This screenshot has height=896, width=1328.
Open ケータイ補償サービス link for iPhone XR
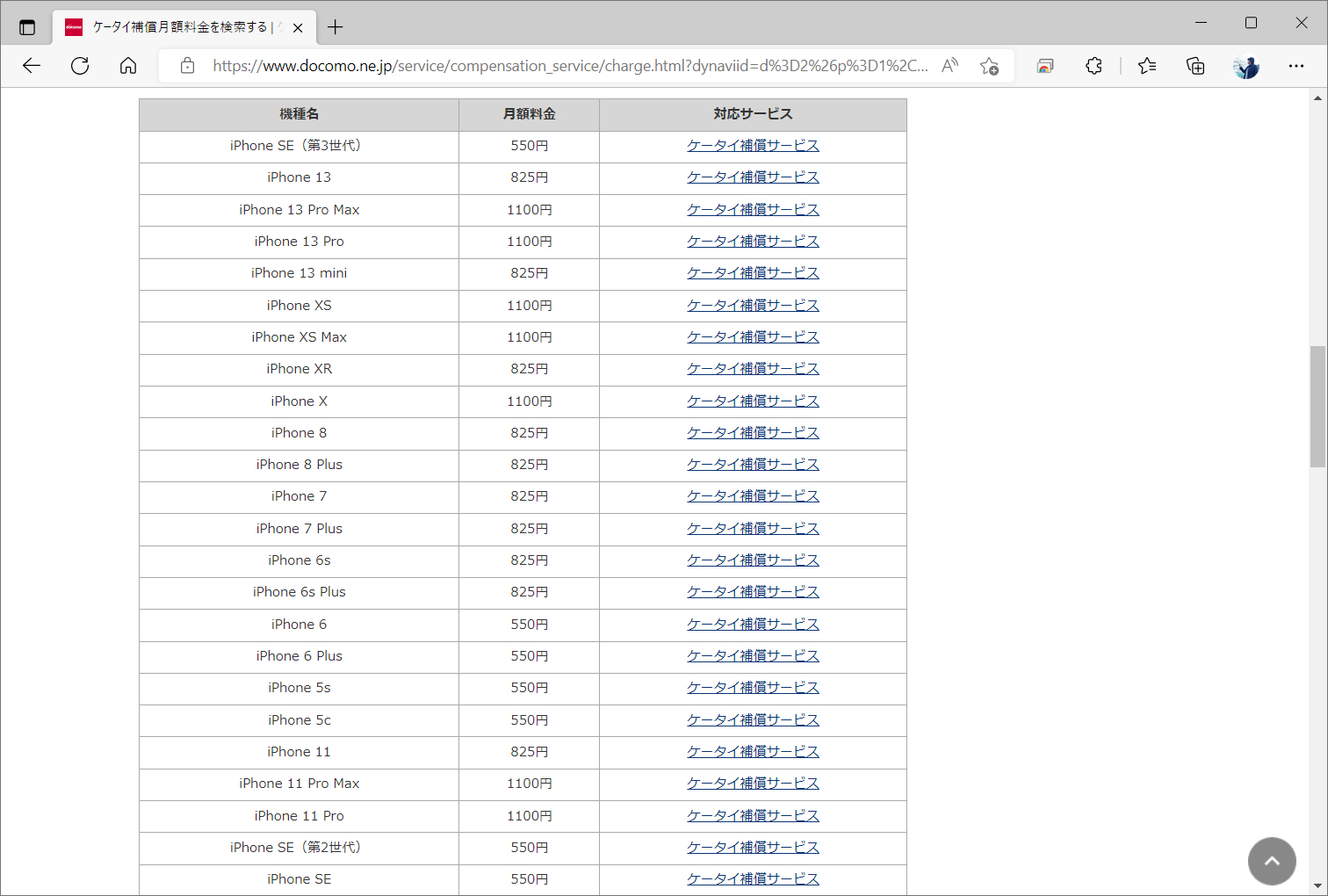pos(753,369)
